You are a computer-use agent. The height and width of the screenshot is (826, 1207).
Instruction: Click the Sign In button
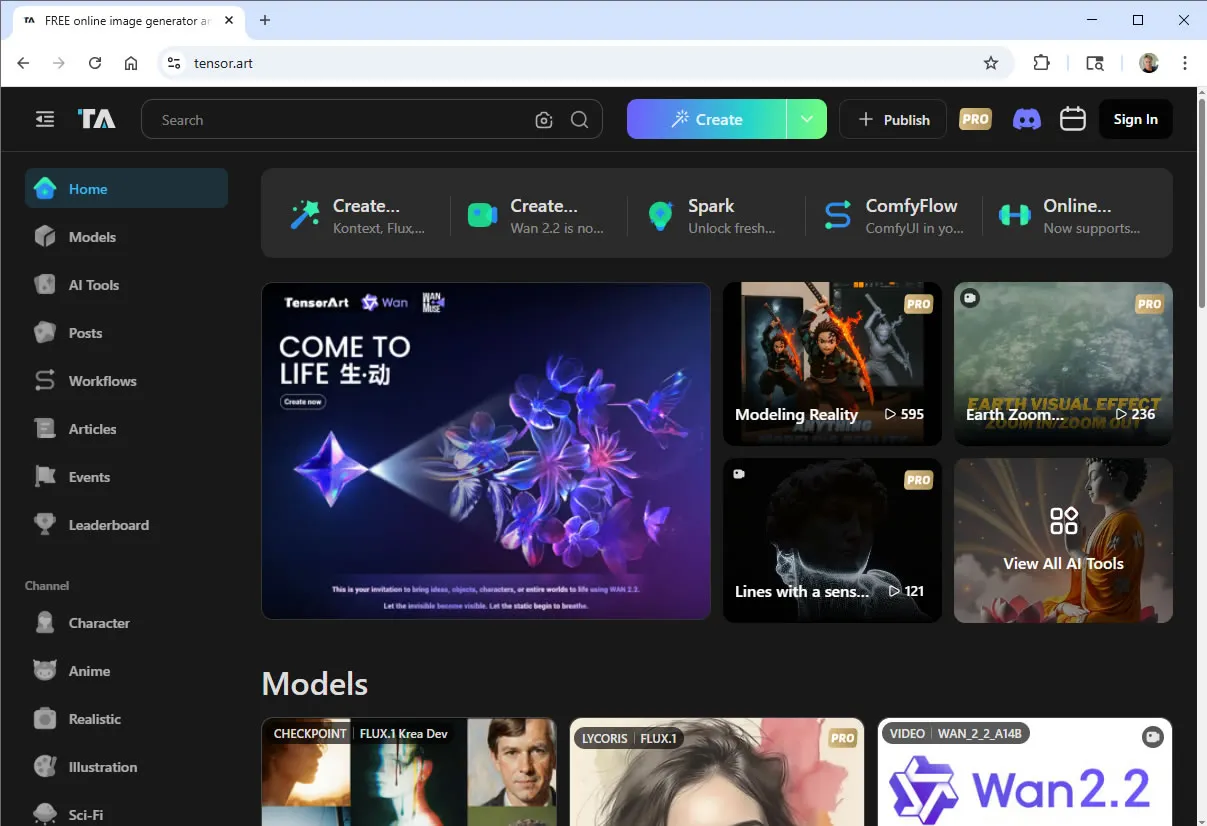[1136, 119]
